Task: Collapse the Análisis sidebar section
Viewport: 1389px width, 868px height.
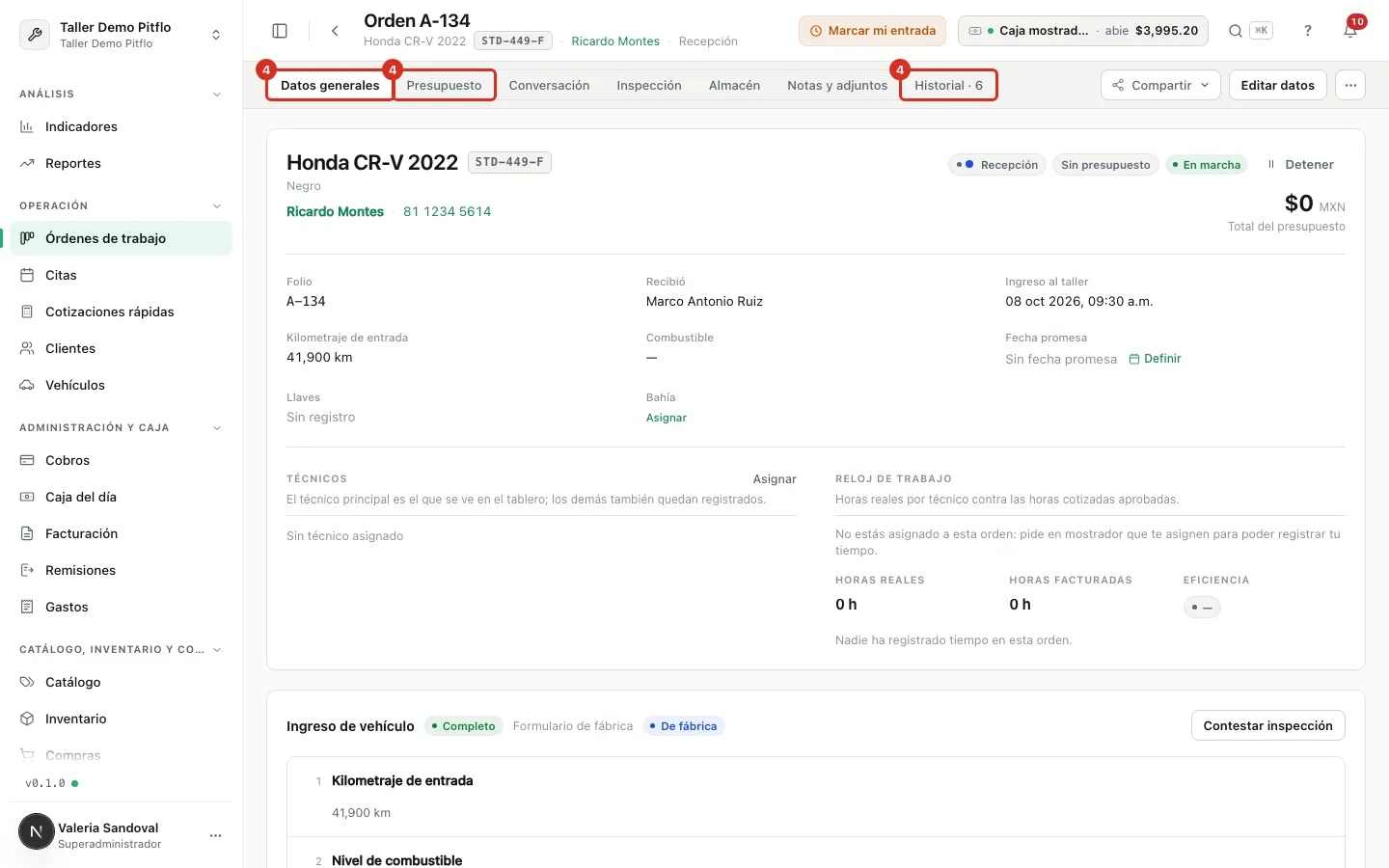Action: coord(216,95)
